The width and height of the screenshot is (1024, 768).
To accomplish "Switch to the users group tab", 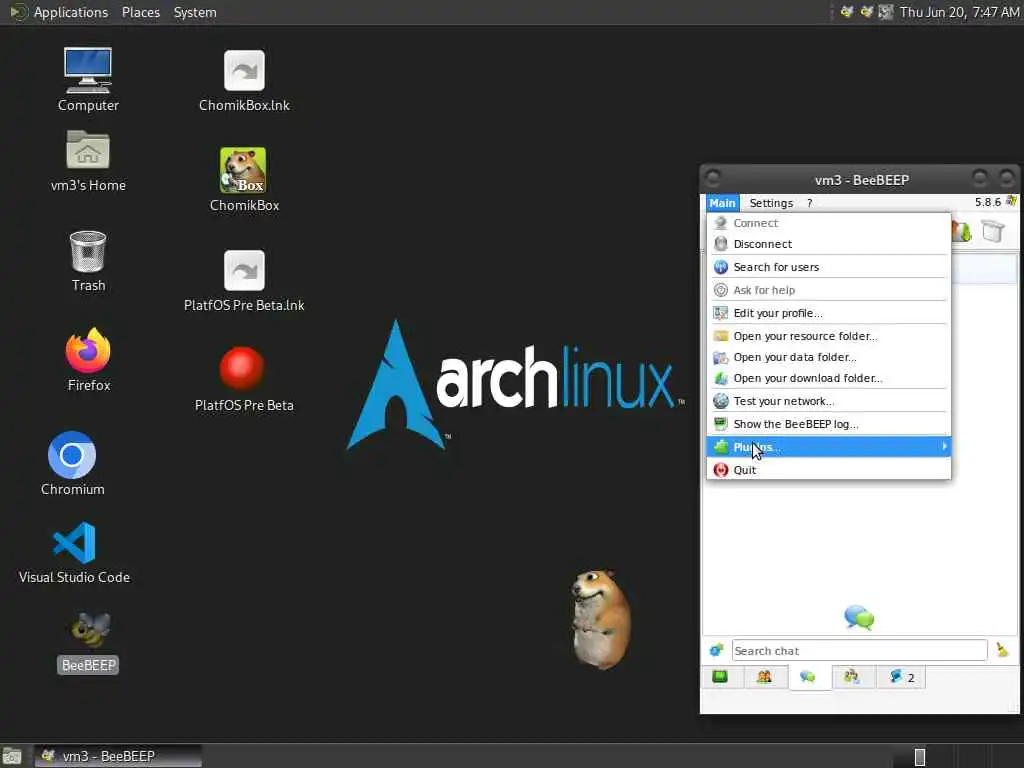I will click(764, 677).
